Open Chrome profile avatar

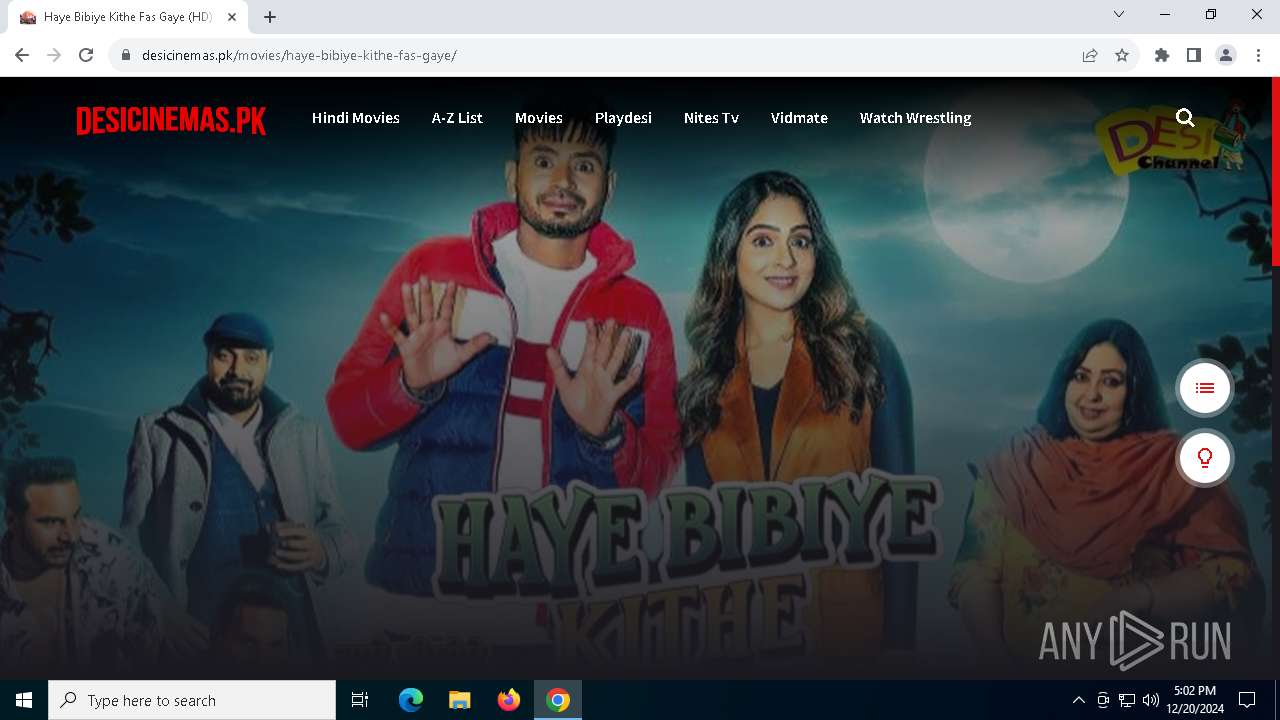[x=1226, y=55]
